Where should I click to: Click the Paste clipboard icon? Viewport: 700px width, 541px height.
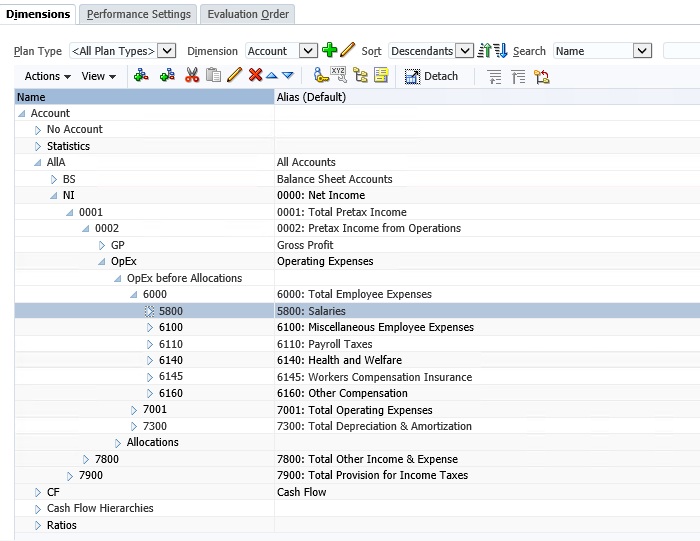click(x=213, y=76)
